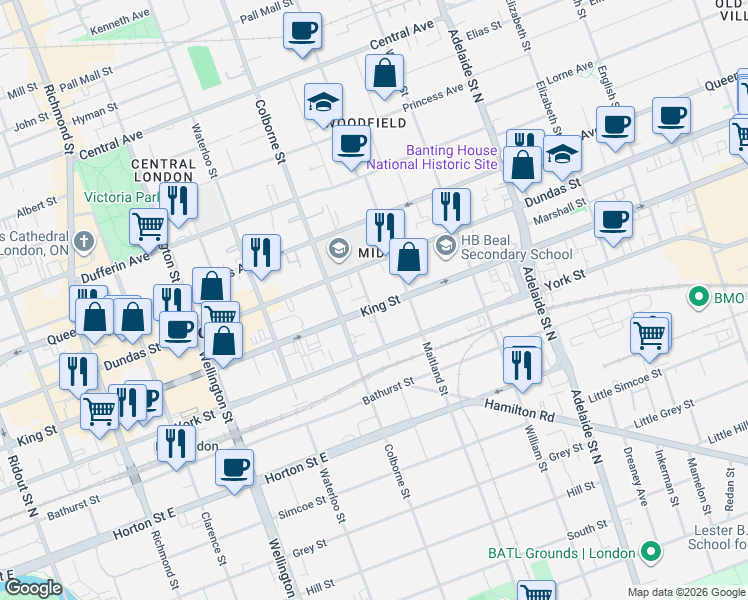Click the Little Grey St label
This screenshot has width=748, height=600.
tap(664, 414)
